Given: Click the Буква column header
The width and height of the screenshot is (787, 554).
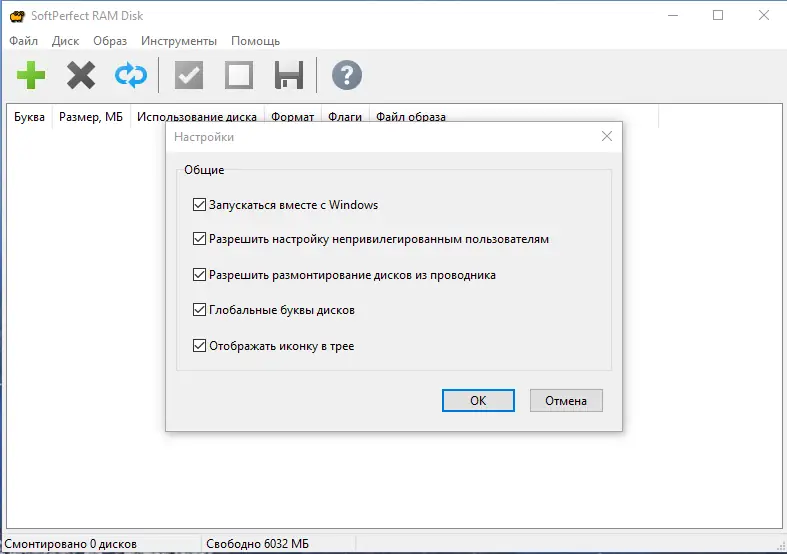Looking at the screenshot, I should 29,116.
